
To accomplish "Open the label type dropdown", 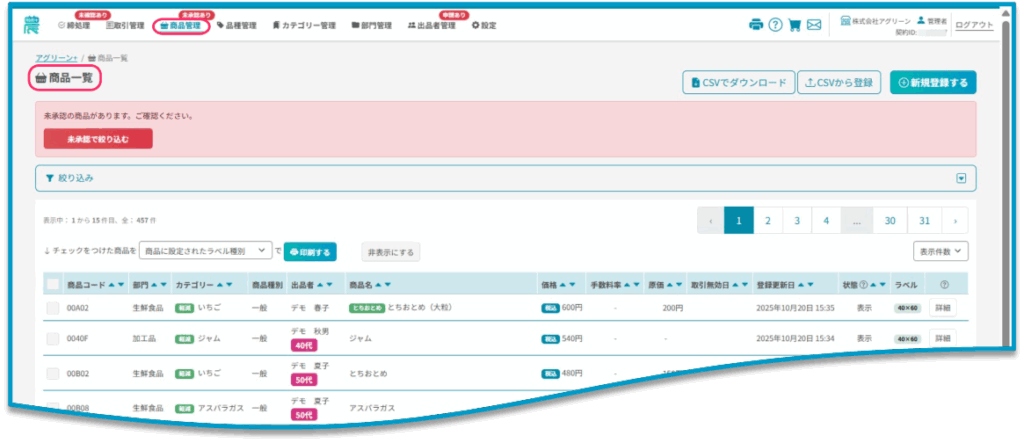I will pos(204,251).
